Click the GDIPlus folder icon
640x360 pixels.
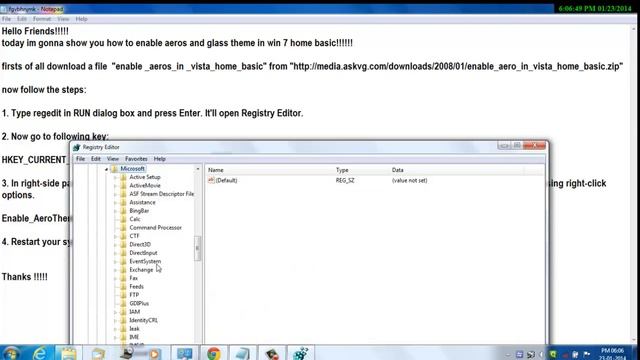(123, 303)
